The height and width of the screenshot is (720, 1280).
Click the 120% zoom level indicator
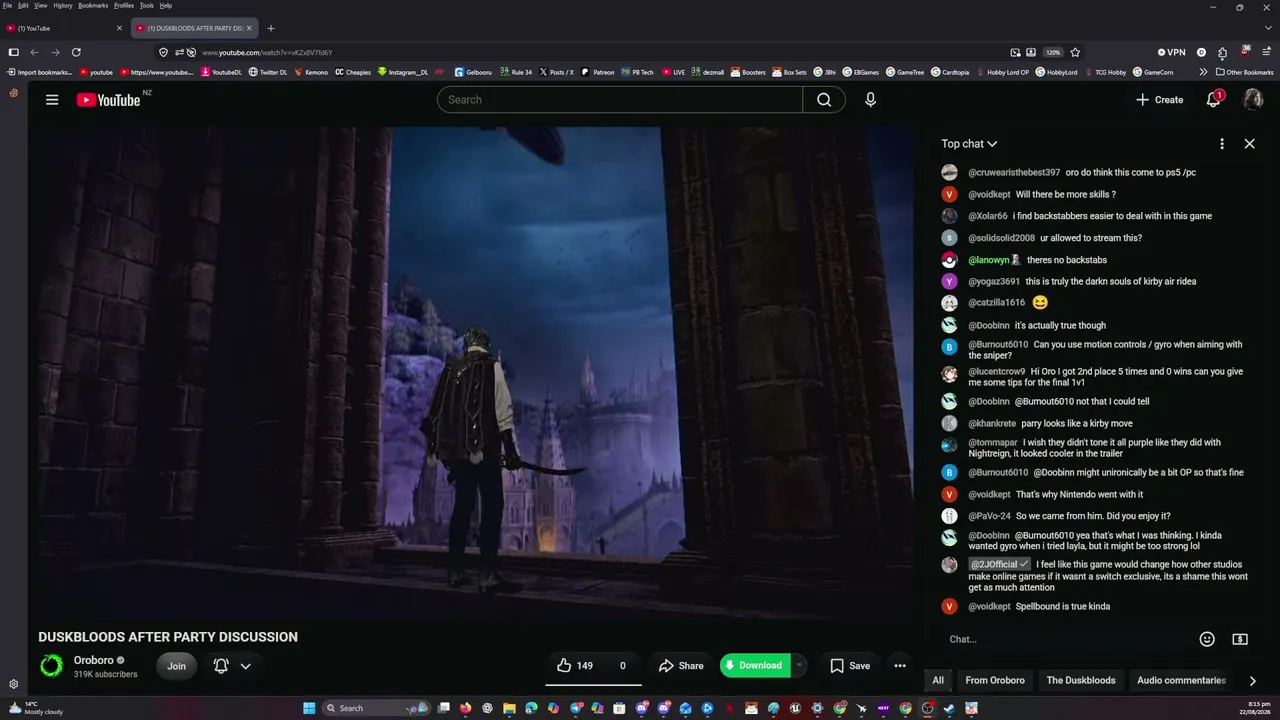(x=1053, y=52)
